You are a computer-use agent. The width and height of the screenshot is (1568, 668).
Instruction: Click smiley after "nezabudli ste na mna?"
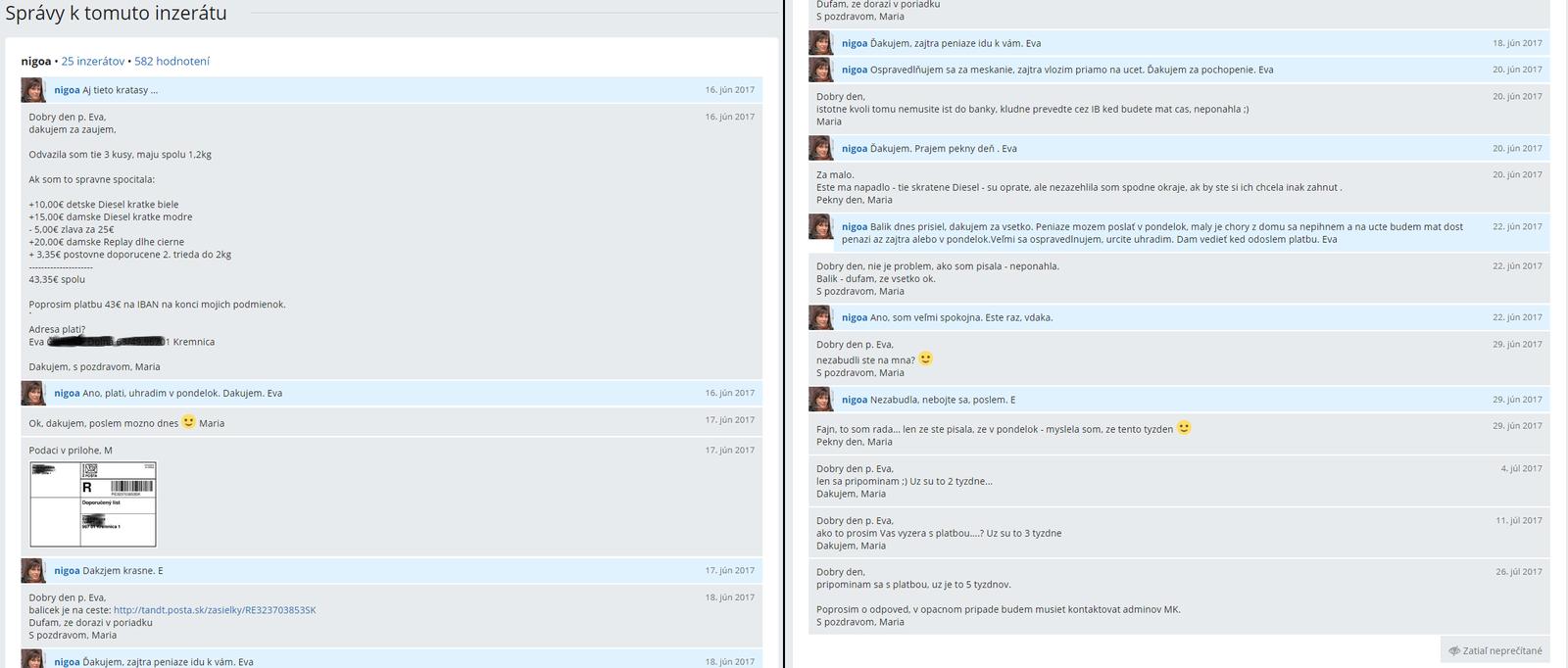point(925,358)
